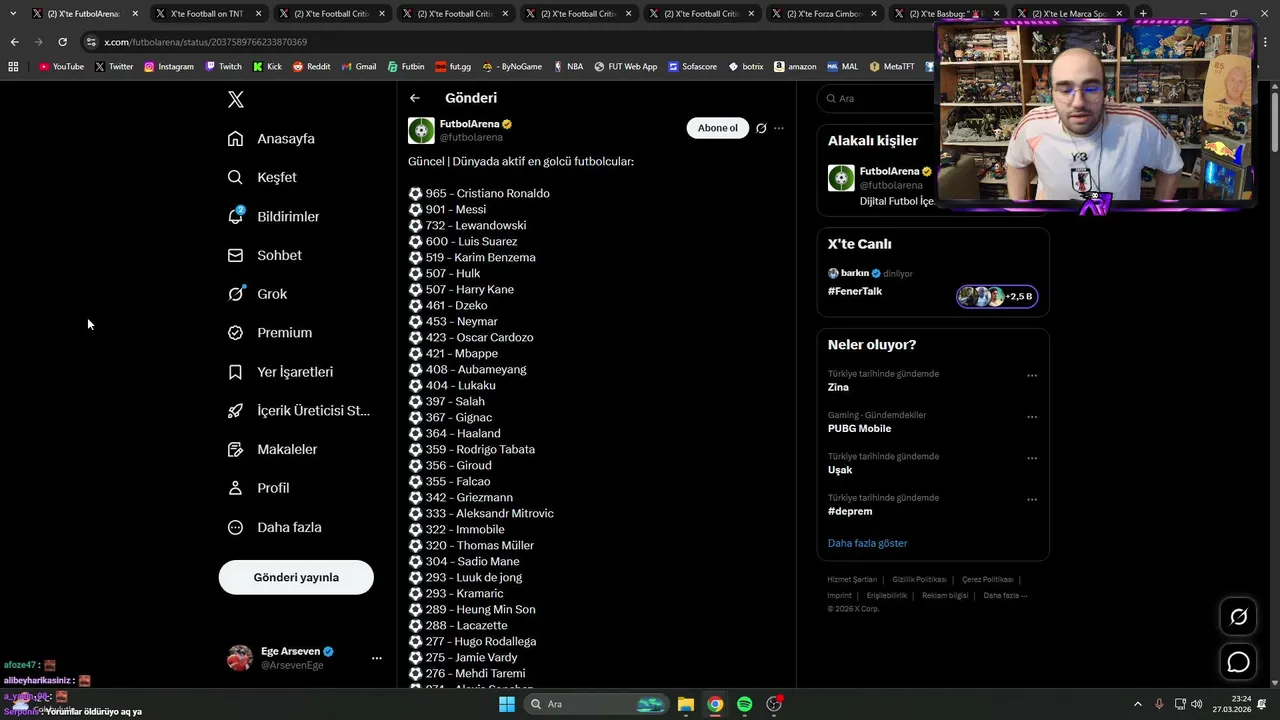Open Çerez Politikası footer link

coord(988,579)
